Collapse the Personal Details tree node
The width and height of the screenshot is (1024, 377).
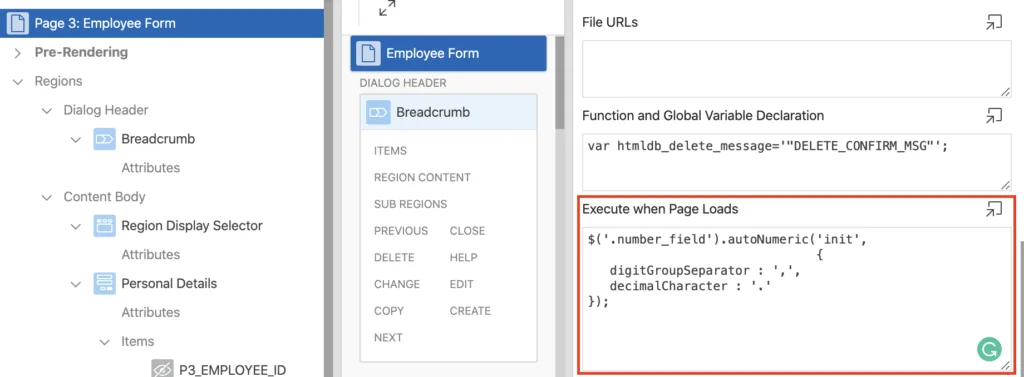[x=76, y=284]
